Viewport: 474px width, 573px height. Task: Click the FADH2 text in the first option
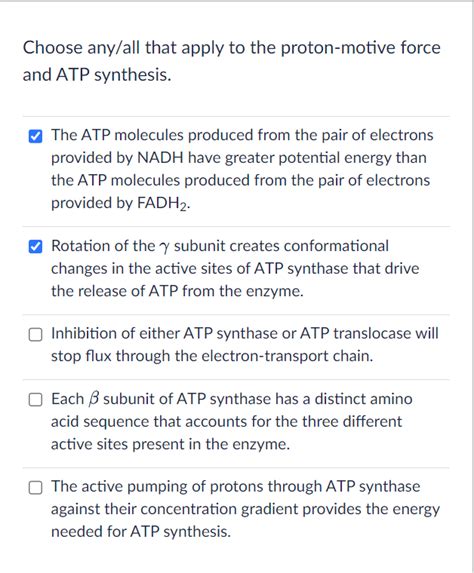click(163, 204)
